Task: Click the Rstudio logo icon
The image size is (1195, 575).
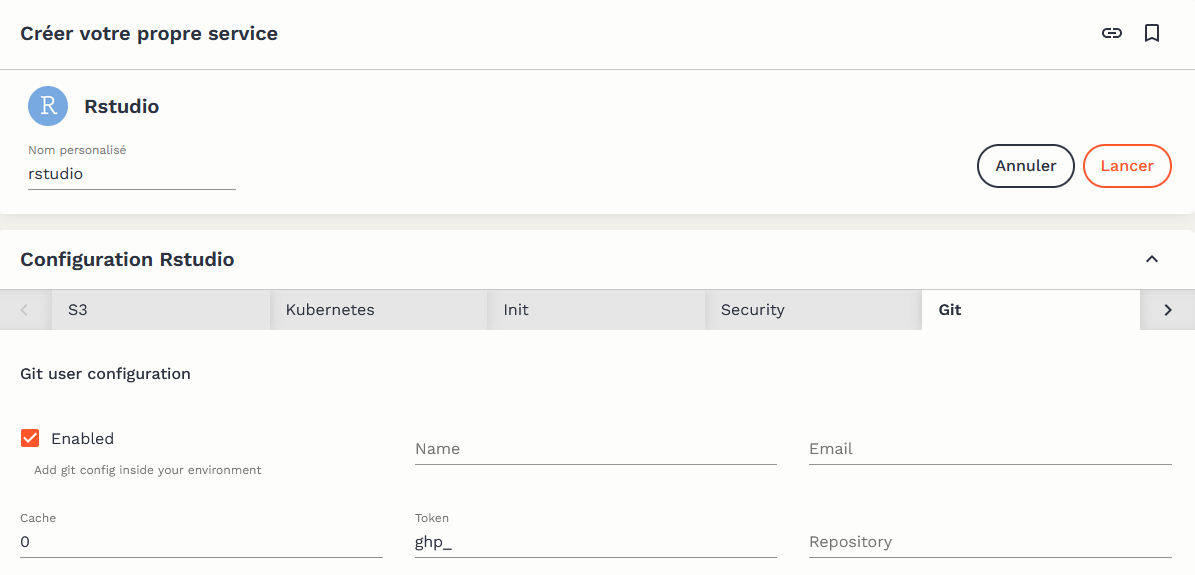Action: pyautogui.click(x=48, y=106)
